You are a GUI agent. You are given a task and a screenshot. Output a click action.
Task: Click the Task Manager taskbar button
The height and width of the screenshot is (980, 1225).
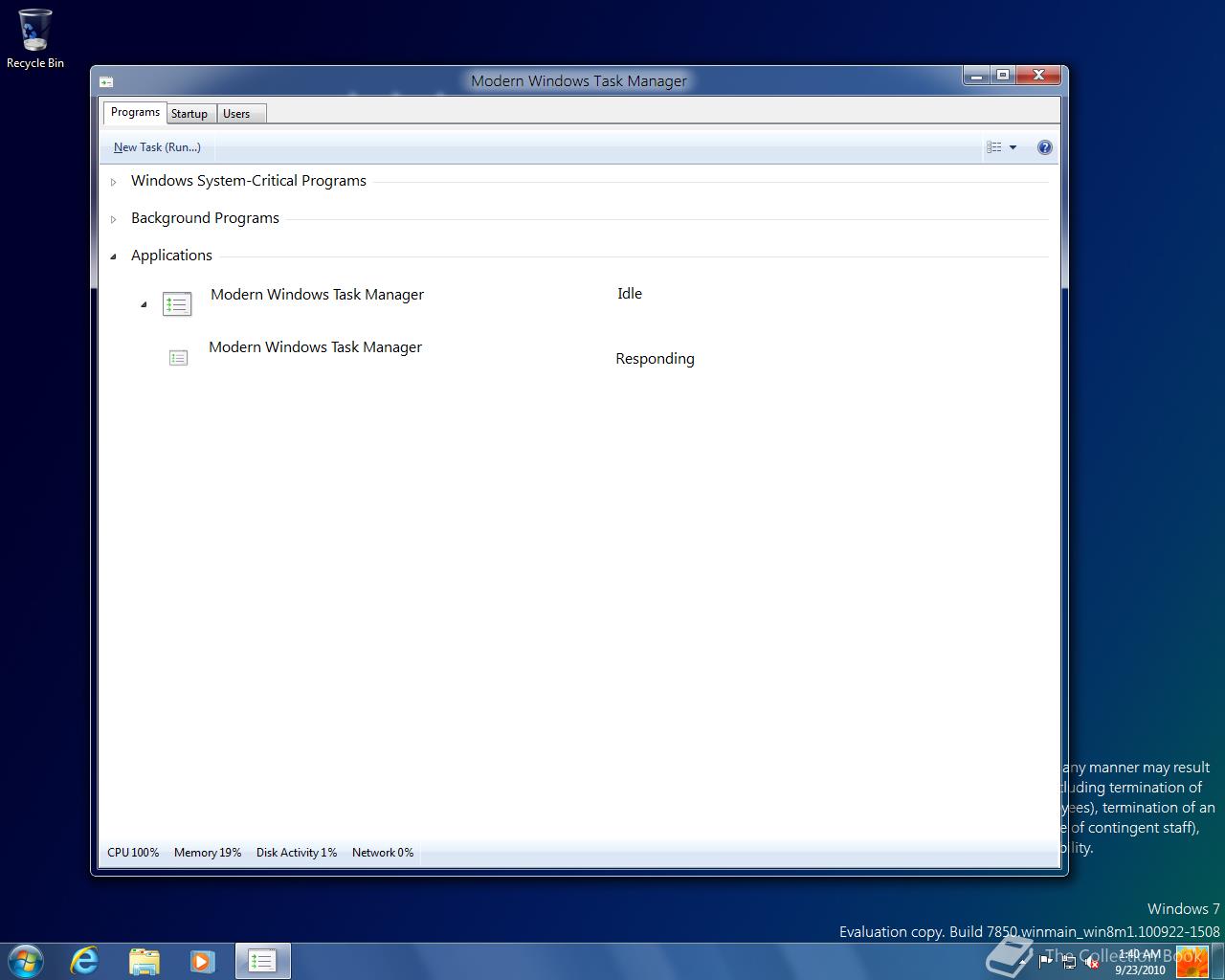262,961
